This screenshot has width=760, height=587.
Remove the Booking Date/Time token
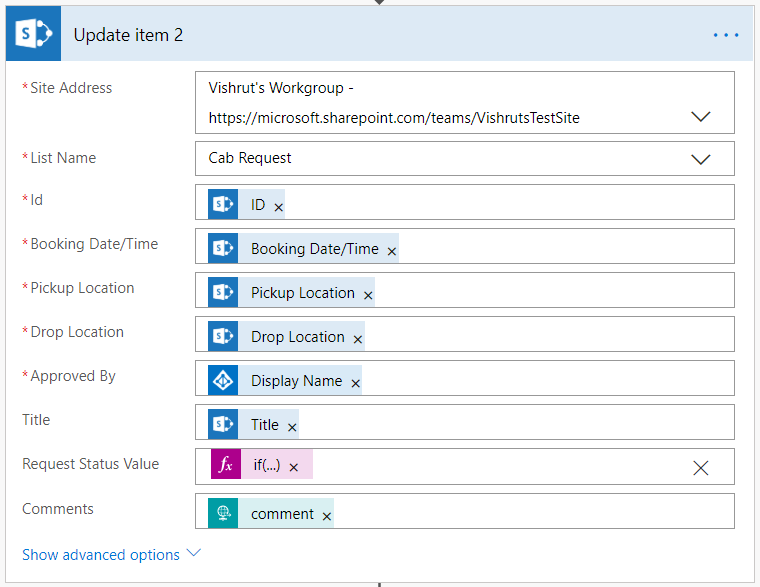[392, 251]
